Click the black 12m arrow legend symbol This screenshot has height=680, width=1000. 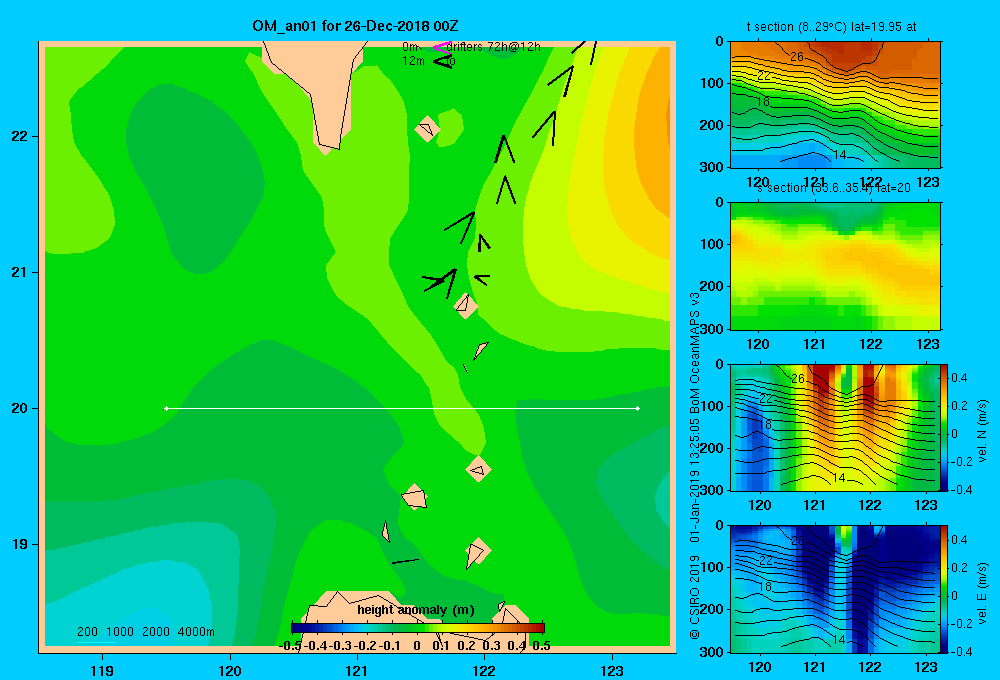[x=442, y=61]
